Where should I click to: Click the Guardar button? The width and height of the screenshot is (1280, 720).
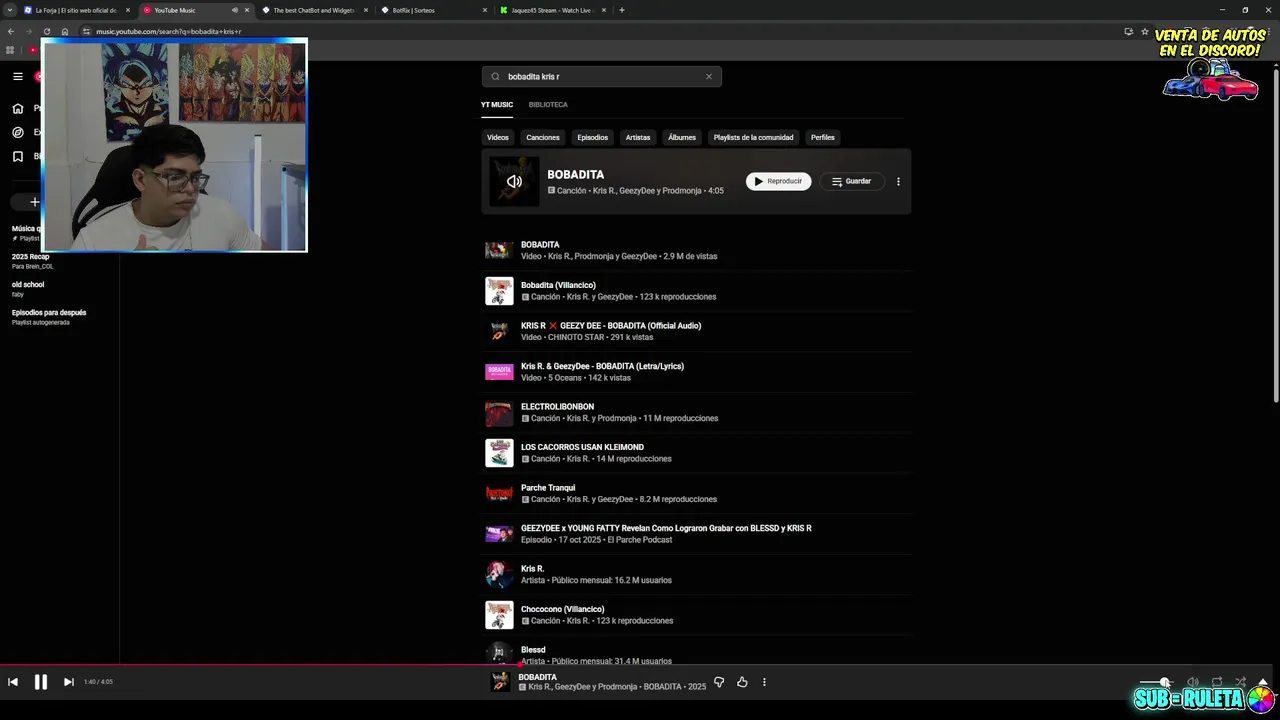(852, 181)
